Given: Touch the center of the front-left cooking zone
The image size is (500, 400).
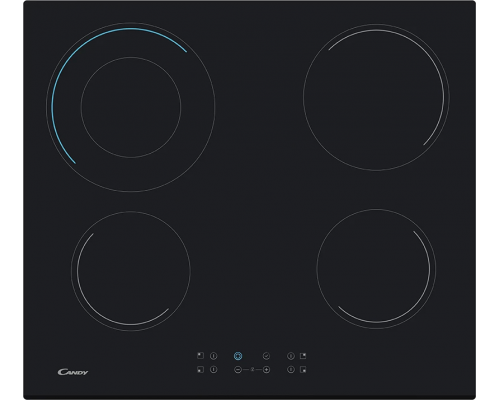Looking at the screenshot, I should point(131,271).
